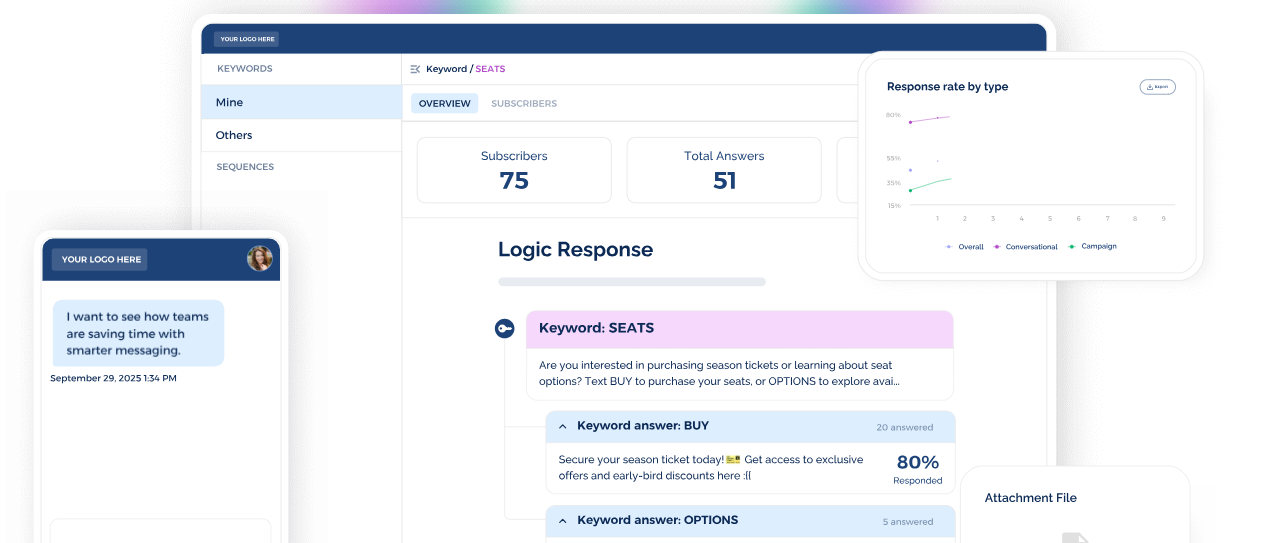Click the Attachment File card title
1280x543 pixels.
click(x=1030, y=498)
